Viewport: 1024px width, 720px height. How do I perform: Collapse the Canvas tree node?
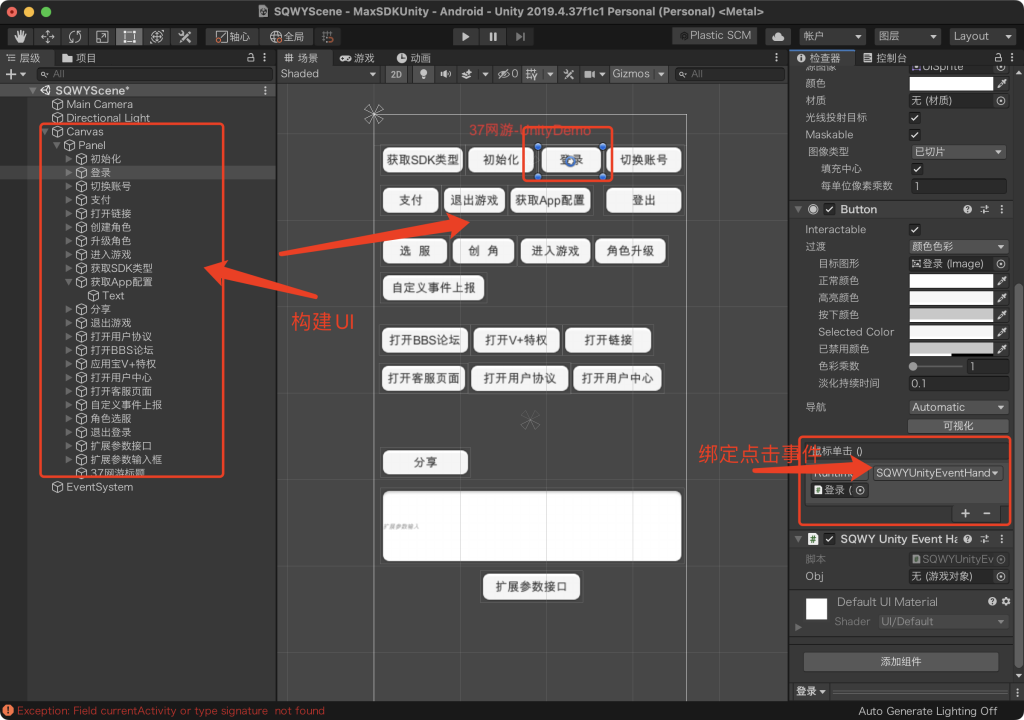click(x=45, y=131)
